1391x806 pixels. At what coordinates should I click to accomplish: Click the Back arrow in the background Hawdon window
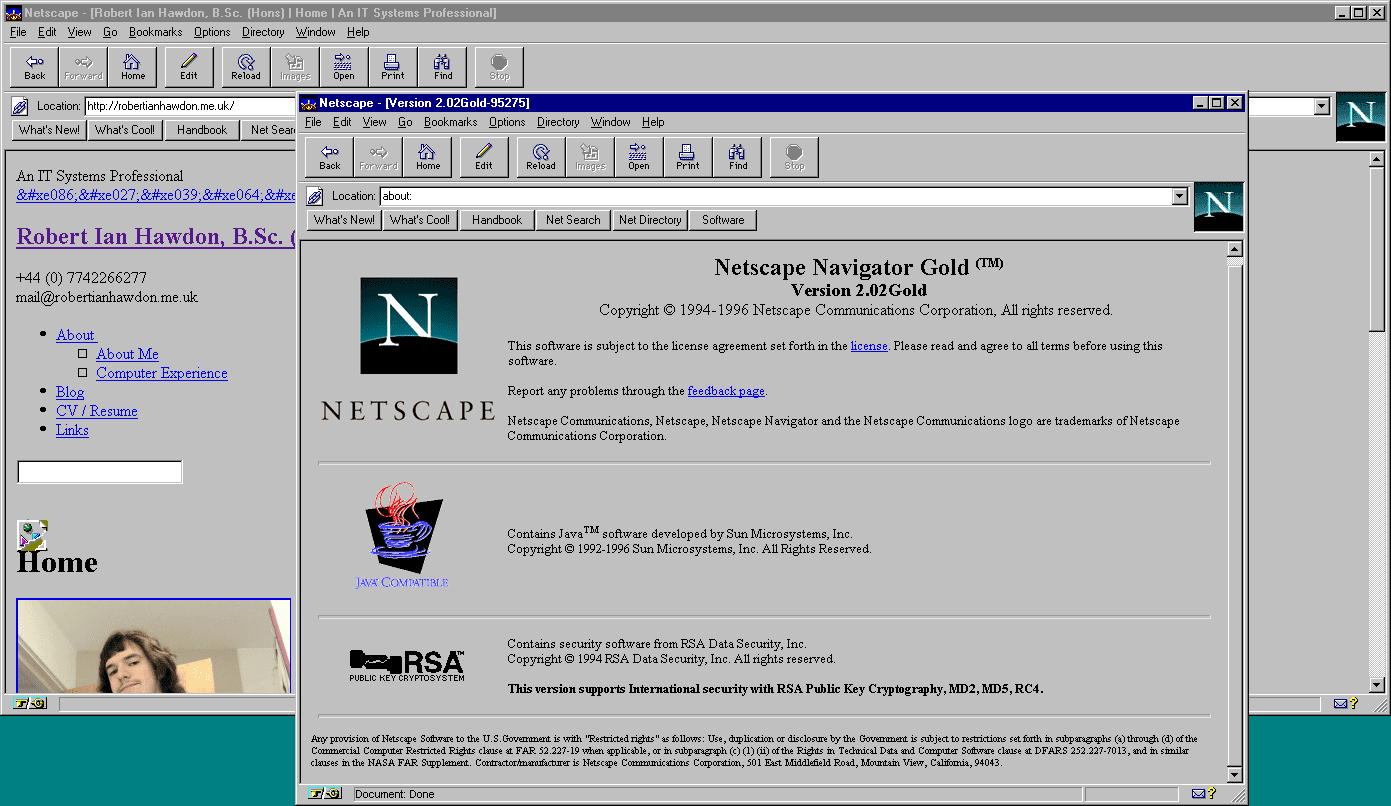click(x=35, y=67)
